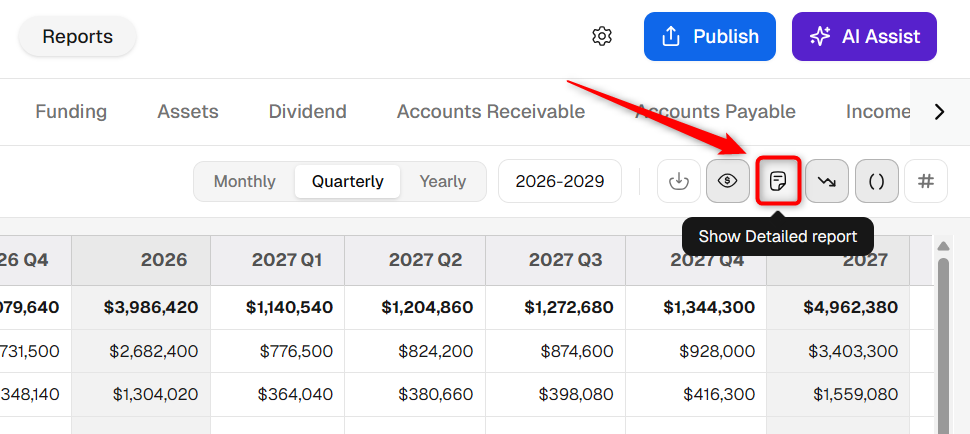Select cell $1,272,680
970x434 pixels.
(556, 307)
